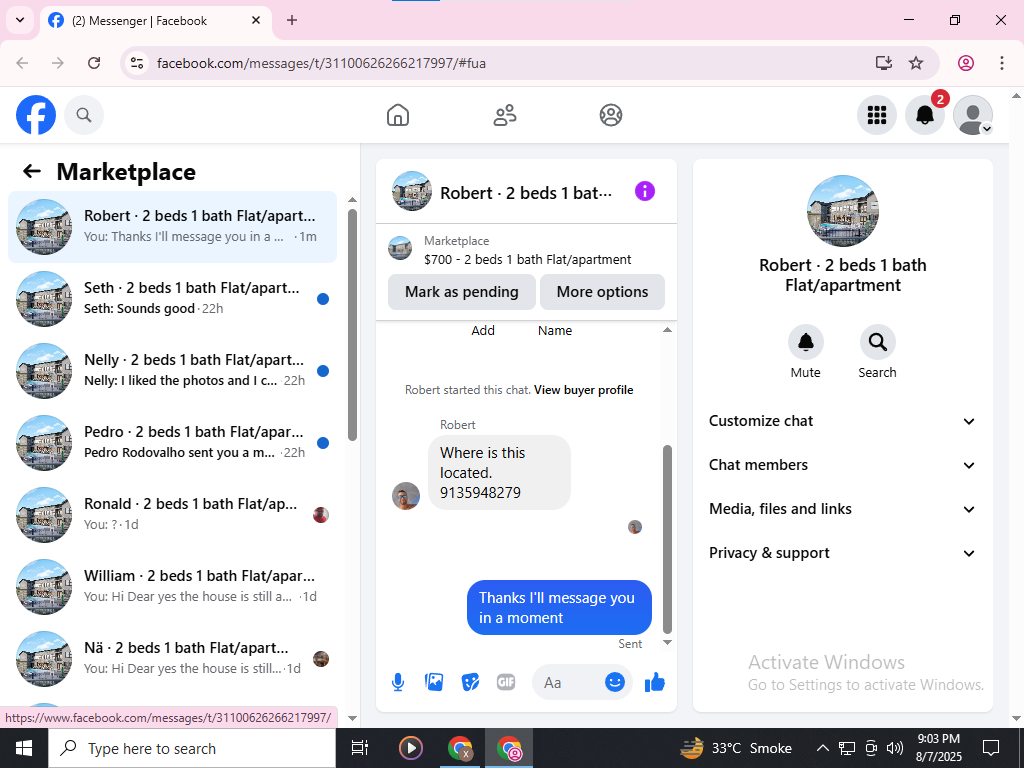Open the volume control in tray
1024x768 pixels.
pos(895,748)
